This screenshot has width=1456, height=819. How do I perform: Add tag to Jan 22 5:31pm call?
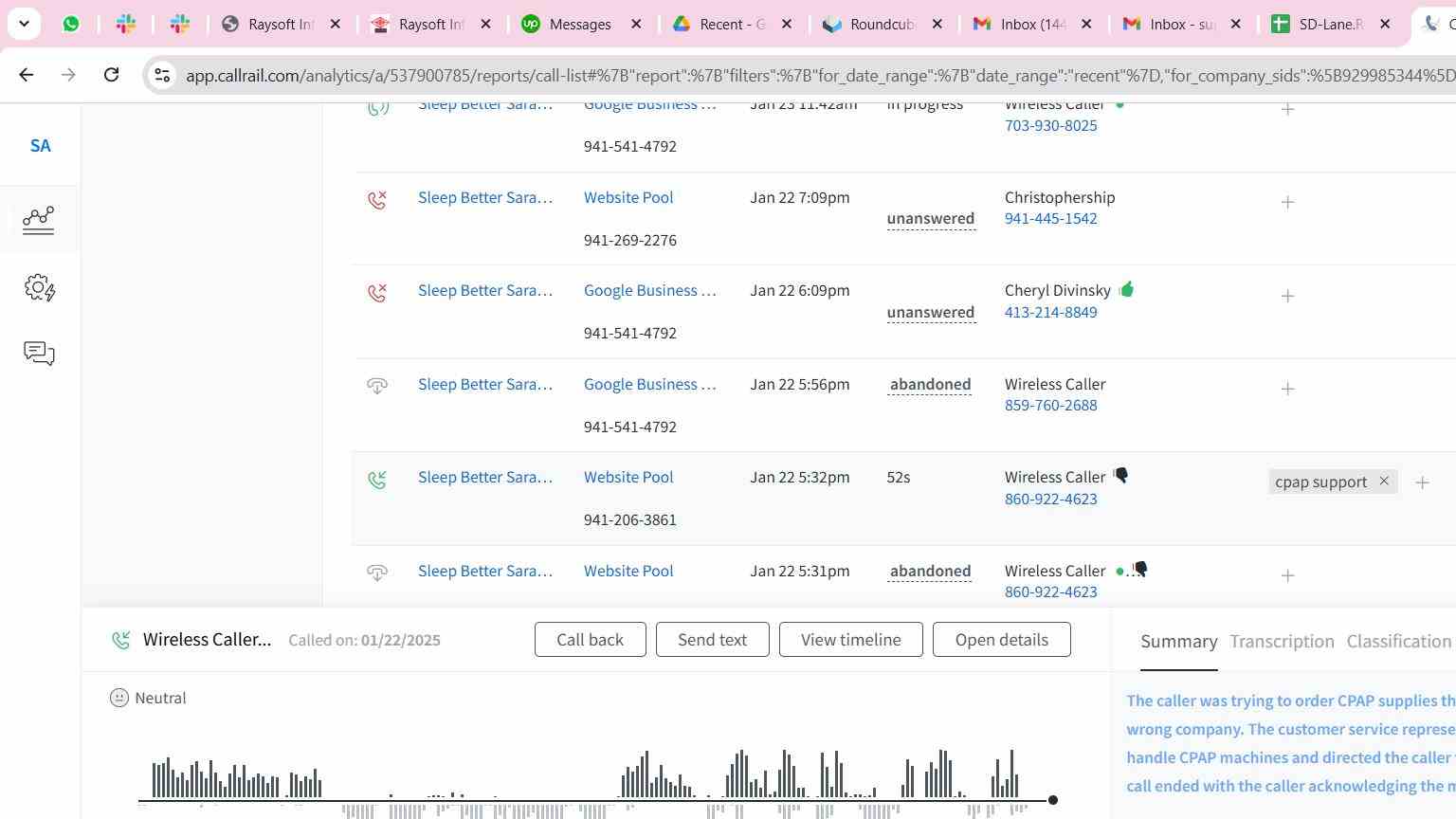point(1287,575)
